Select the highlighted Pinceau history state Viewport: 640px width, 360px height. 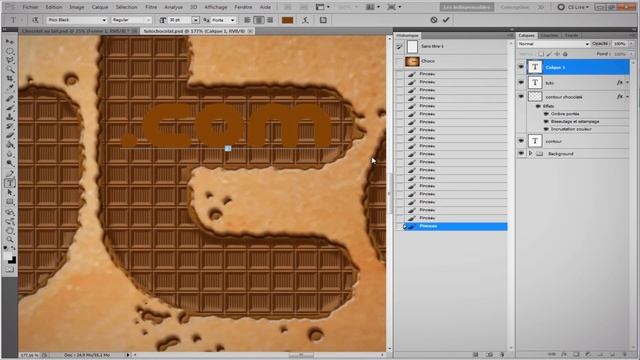click(453, 226)
